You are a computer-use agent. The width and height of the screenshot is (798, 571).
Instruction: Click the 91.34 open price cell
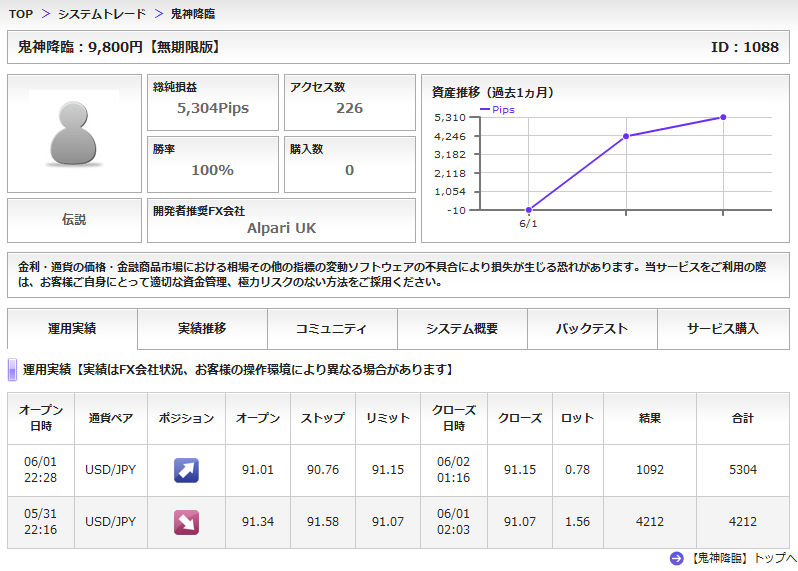(258, 522)
